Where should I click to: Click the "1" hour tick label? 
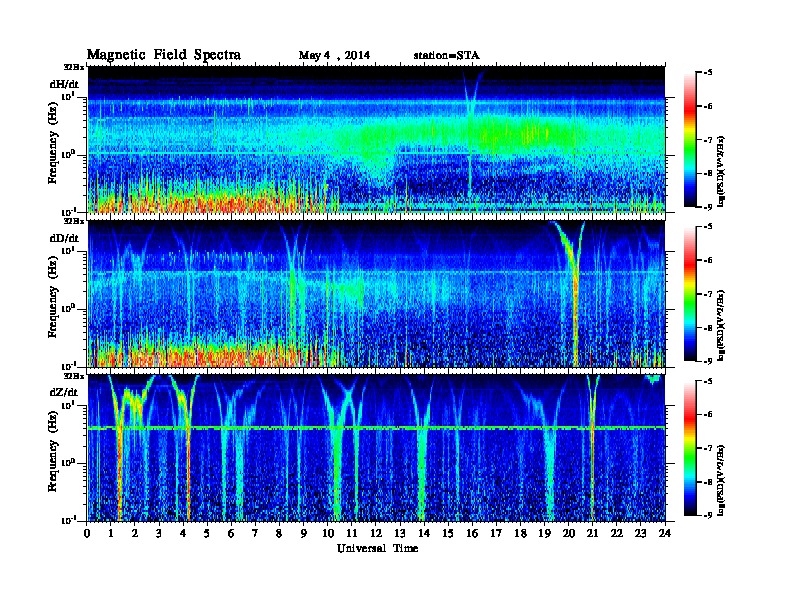click(x=111, y=534)
